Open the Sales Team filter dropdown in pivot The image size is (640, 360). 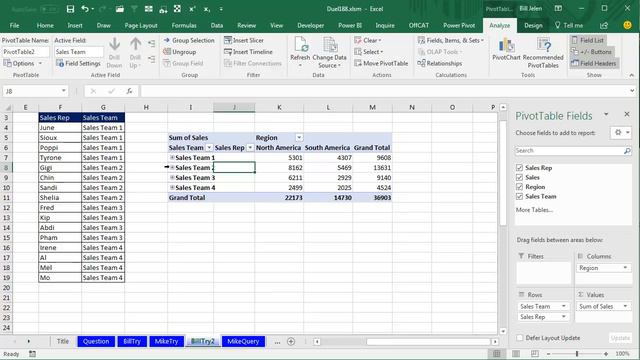pyautogui.click(x=209, y=148)
